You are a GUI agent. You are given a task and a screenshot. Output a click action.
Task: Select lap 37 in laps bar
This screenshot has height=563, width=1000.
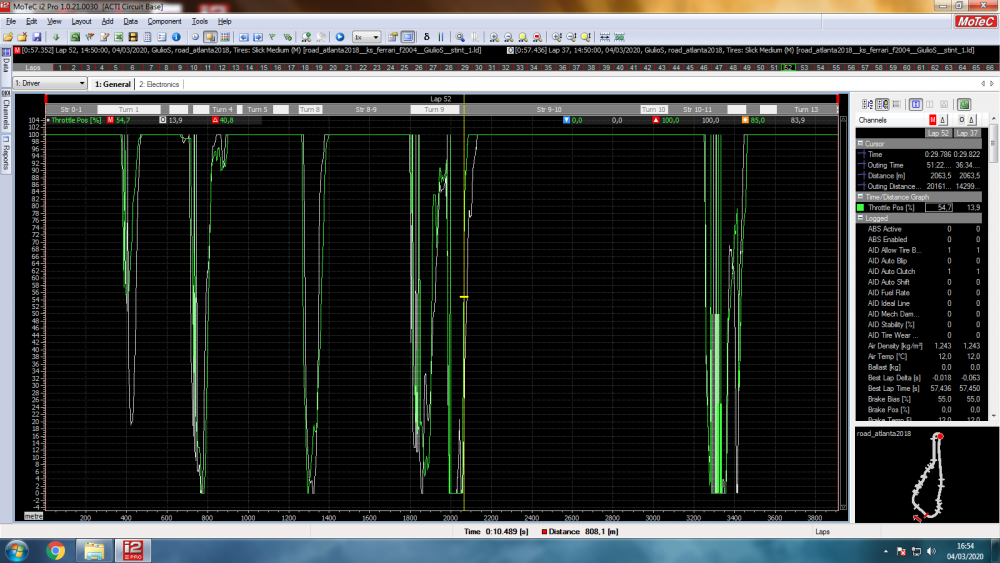click(x=577, y=67)
